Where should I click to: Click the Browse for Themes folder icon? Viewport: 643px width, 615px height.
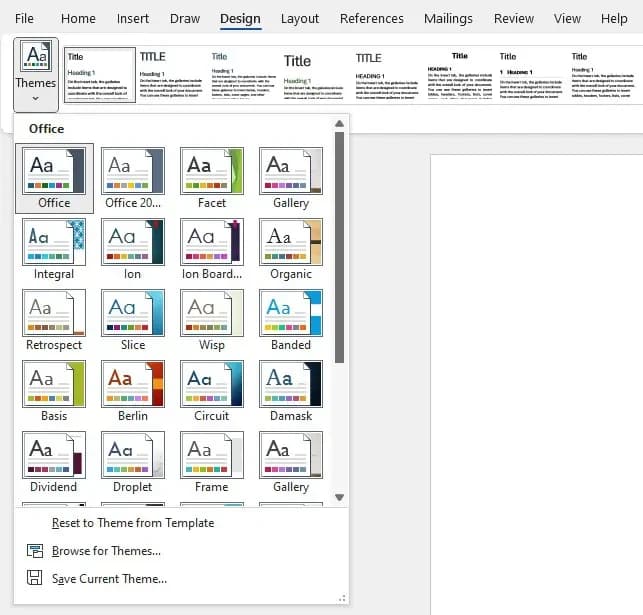(x=34, y=551)
